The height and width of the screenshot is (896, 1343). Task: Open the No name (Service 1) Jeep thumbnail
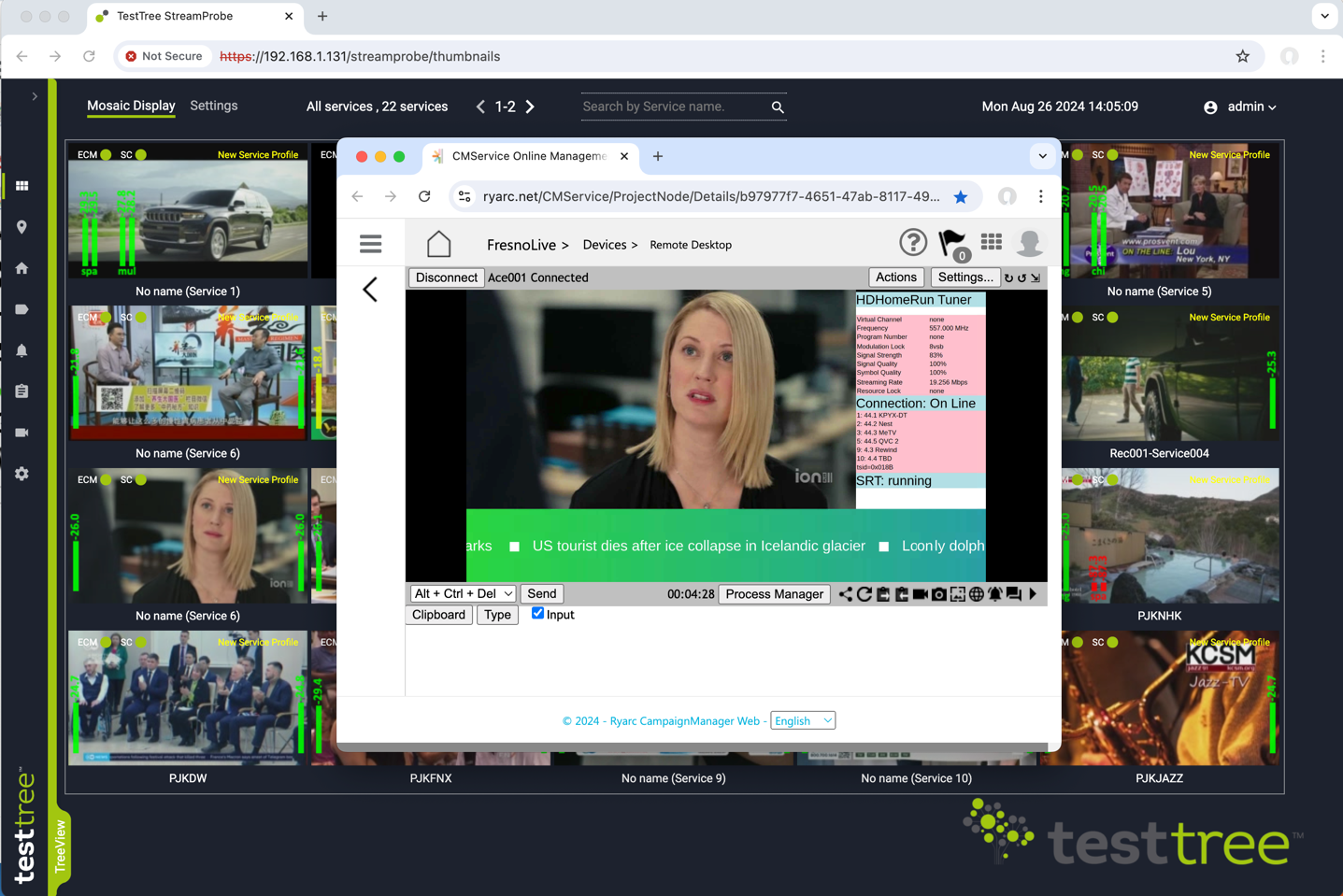[188, 212]
